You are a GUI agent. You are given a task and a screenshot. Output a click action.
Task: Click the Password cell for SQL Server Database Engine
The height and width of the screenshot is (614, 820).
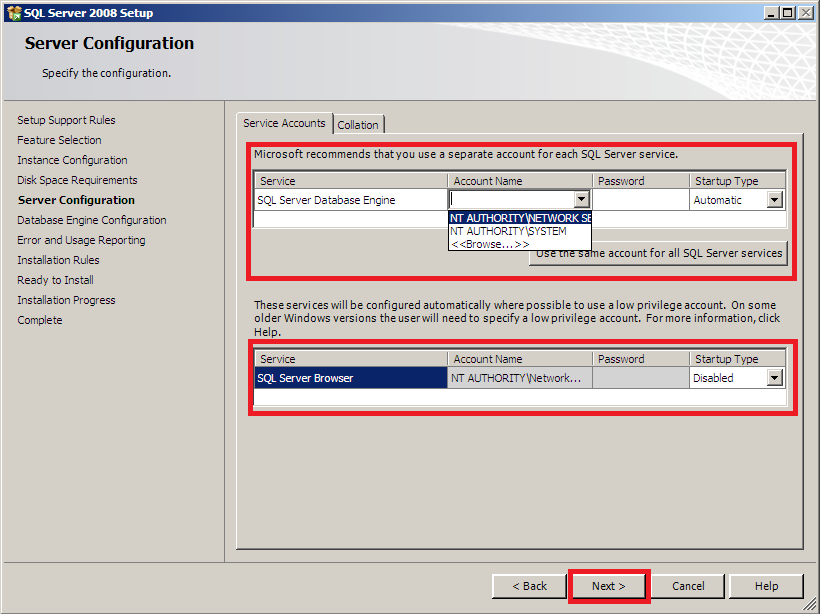[641, 200]
